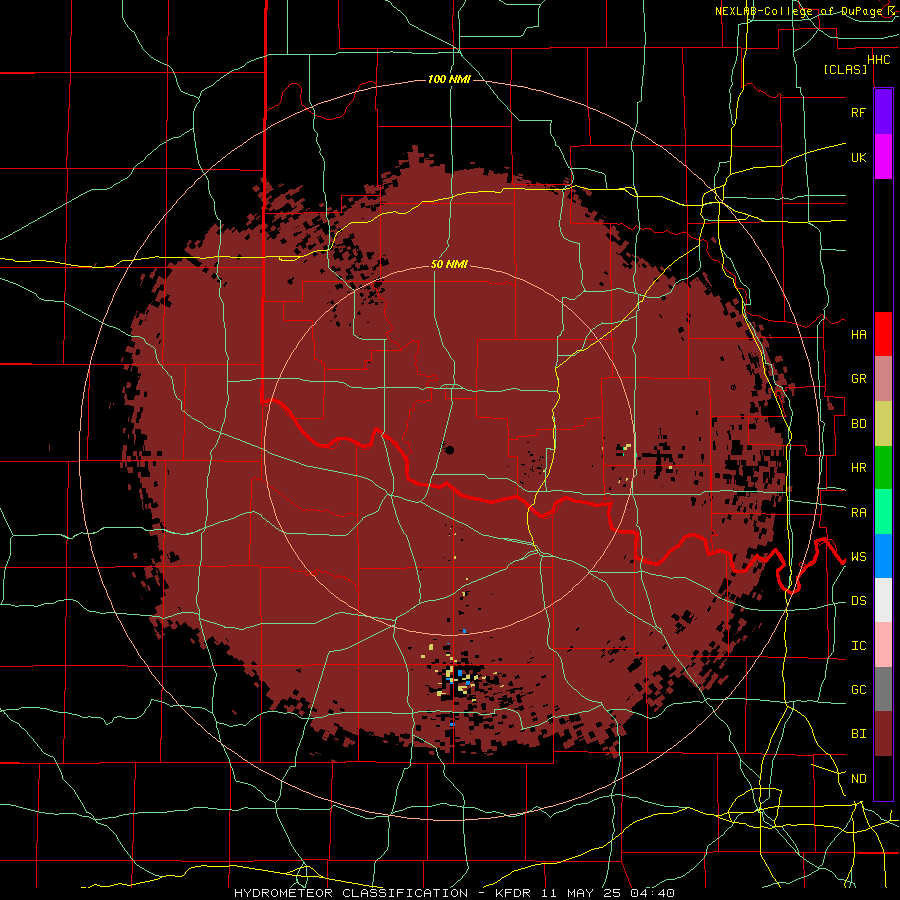This screenshot has width=900, height=900.
Task: Click the RA light green legend swatch
Action: pos(883,512)
